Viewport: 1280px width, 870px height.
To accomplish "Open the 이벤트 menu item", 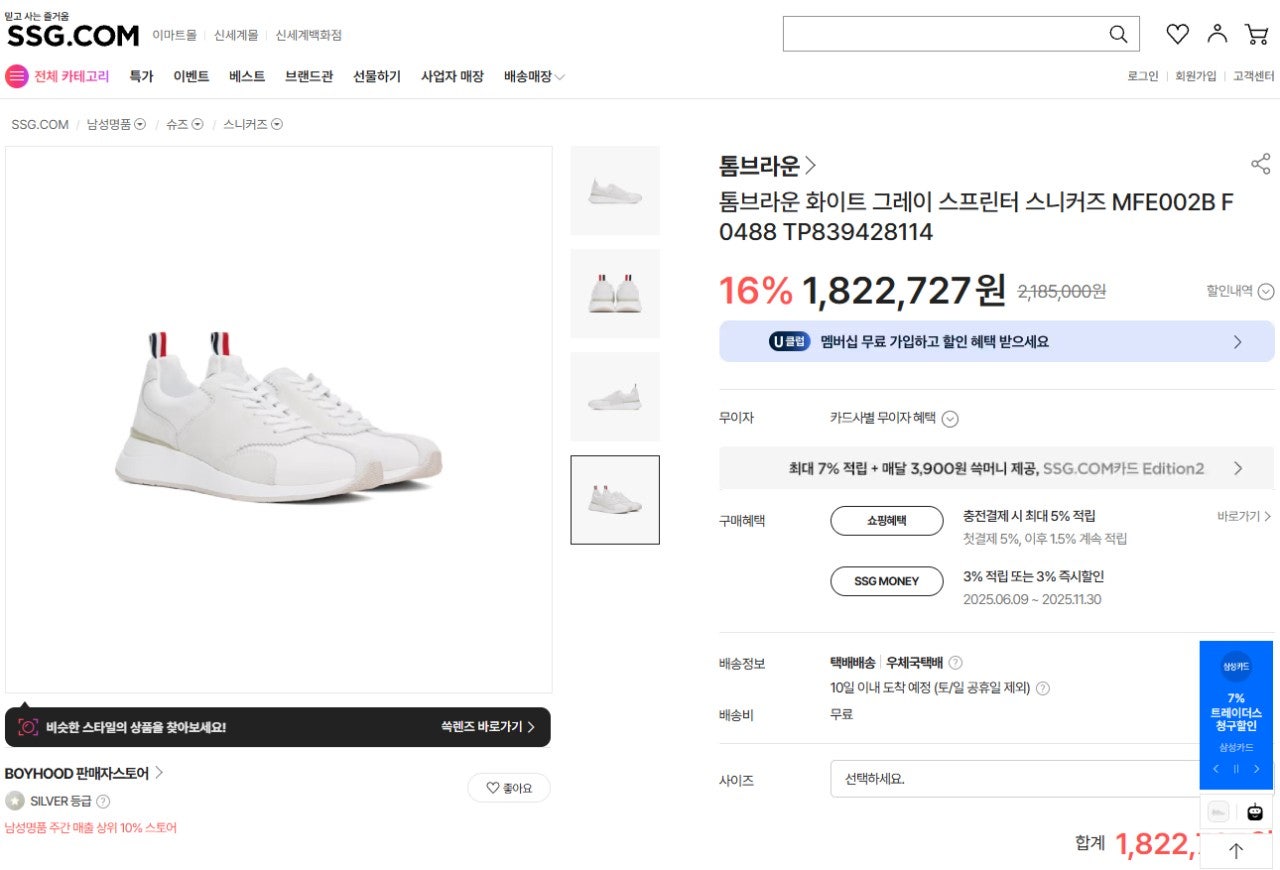I will (191, 76).
